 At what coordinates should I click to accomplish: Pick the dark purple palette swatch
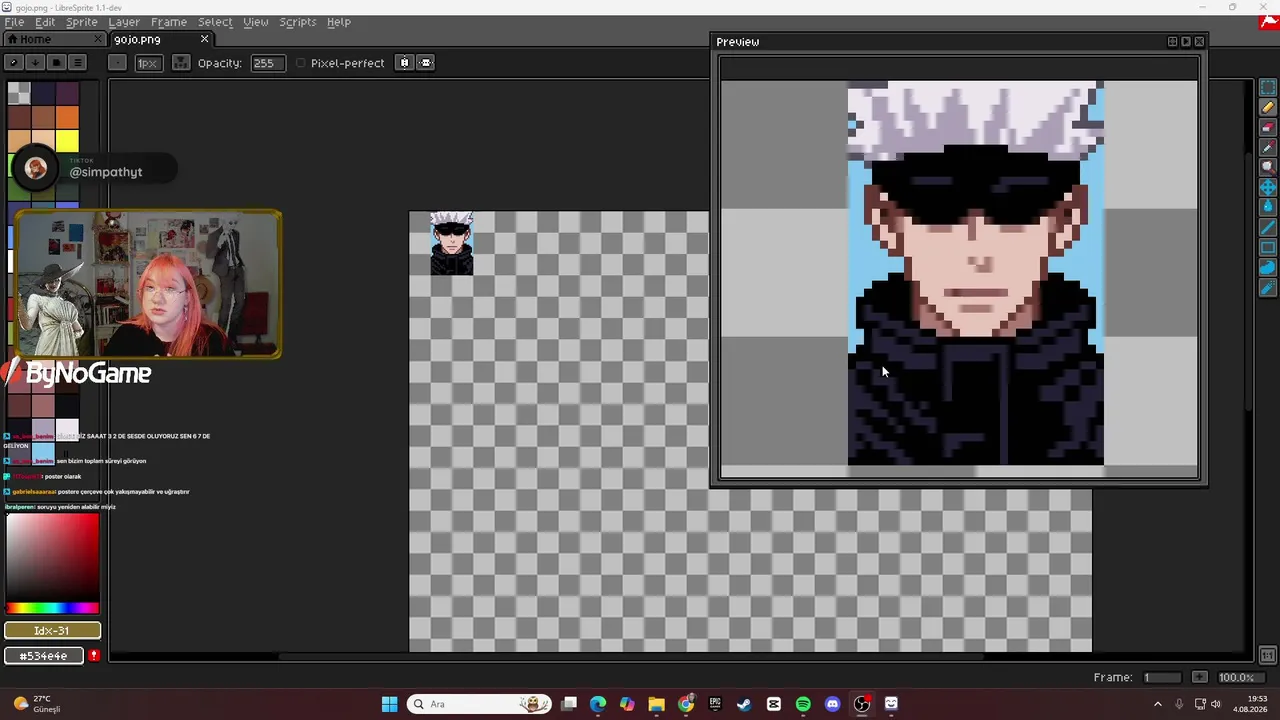tap(67, 94)
